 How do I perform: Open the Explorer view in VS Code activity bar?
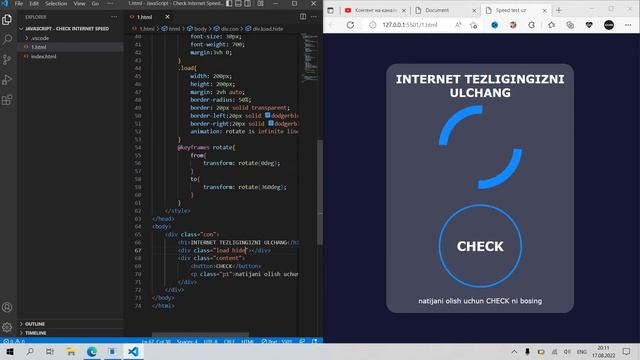7,19
